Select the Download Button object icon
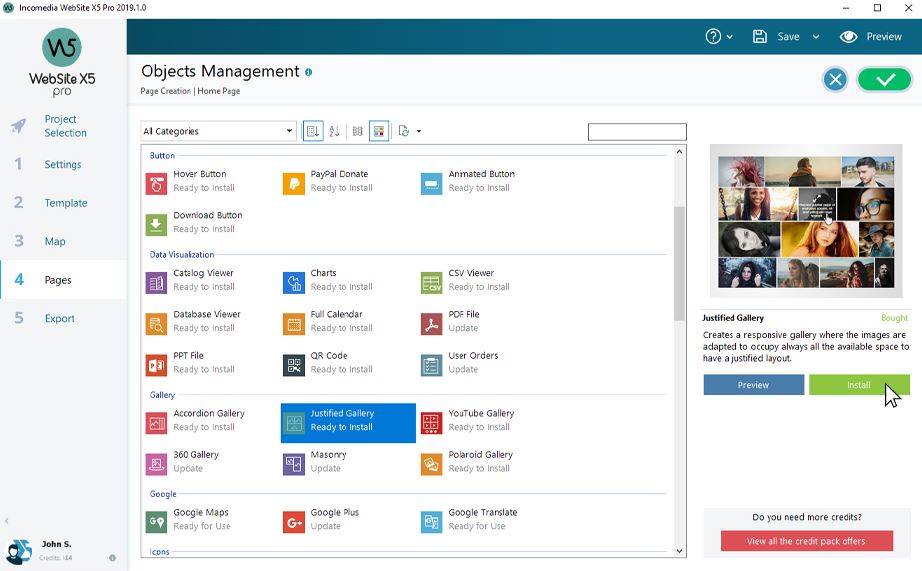 click(x=156, y=225)
